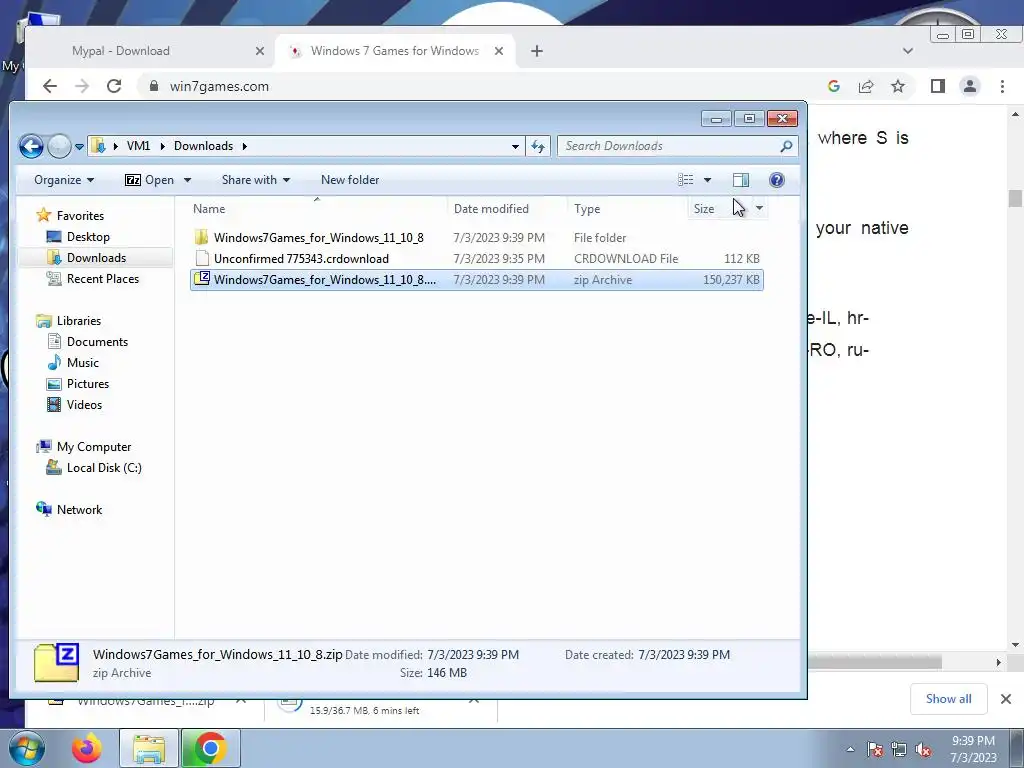The width and height of the screenshot is (1024, 768).
Task: Click the Google icon in address bar
Action: click(x=833, y=86)
